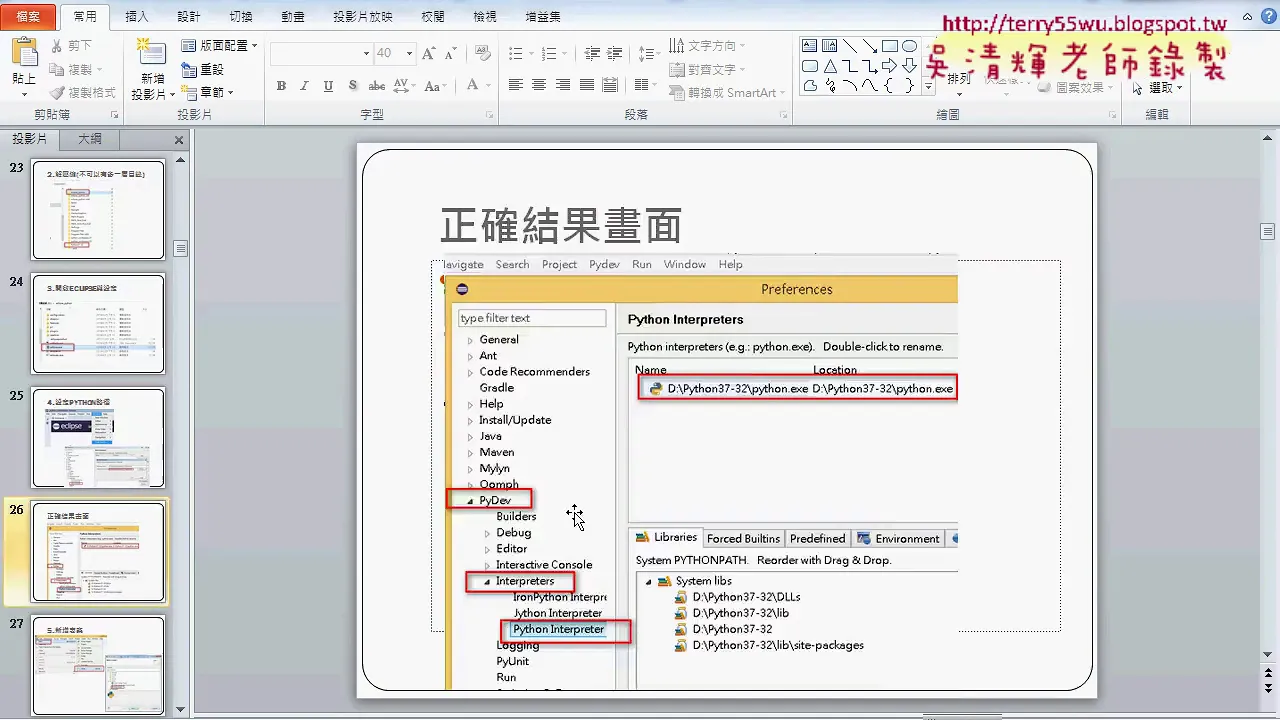
Task: Open the Text Direction (文字方向) dropdown
Action: click(x=708, y=46)
